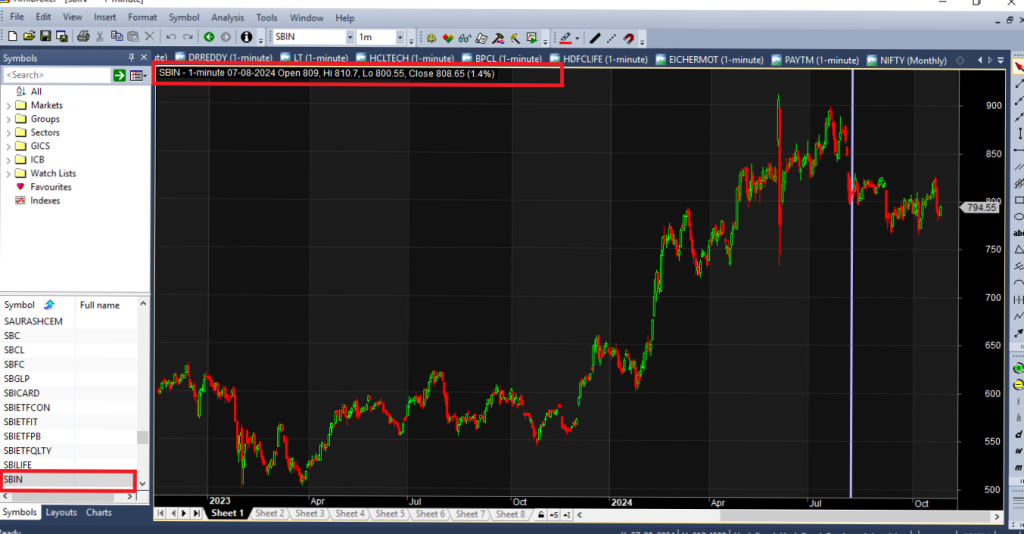Click the green Back navigation arrow
Screen dimensions: 1024x534
209,37
